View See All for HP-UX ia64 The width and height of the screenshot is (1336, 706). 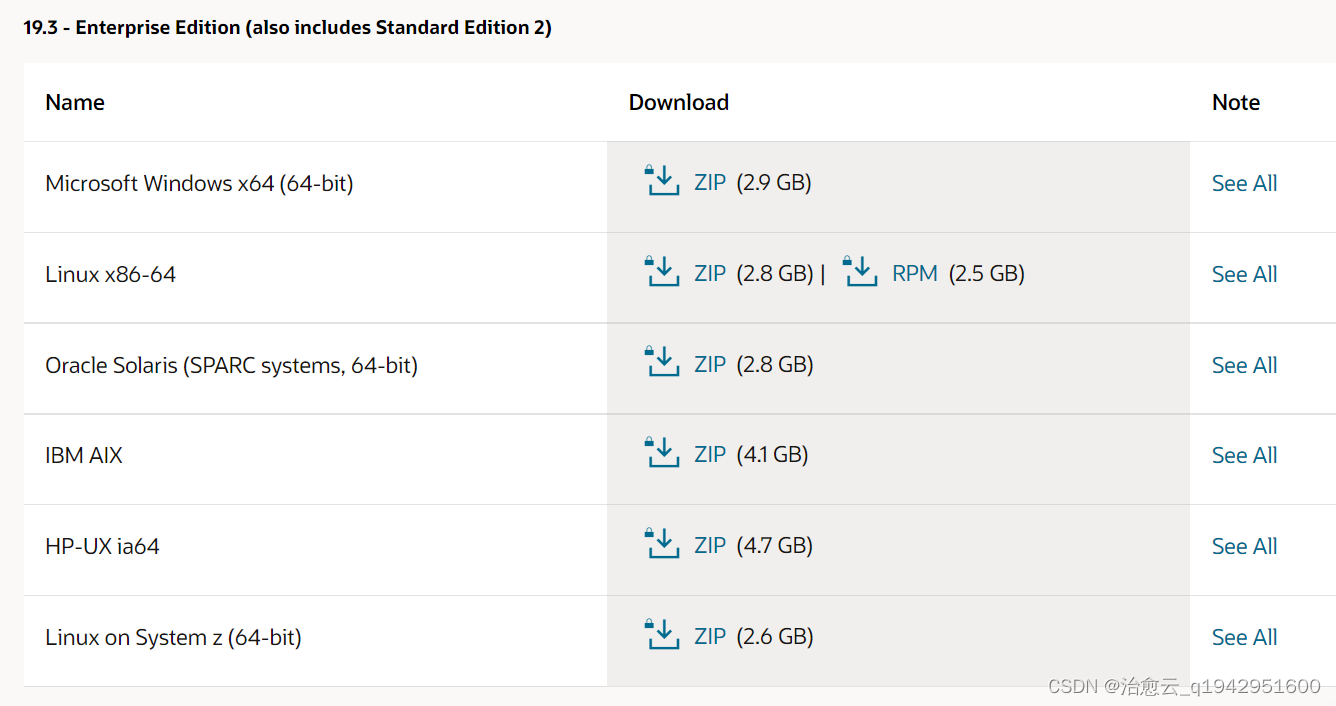1244,546
